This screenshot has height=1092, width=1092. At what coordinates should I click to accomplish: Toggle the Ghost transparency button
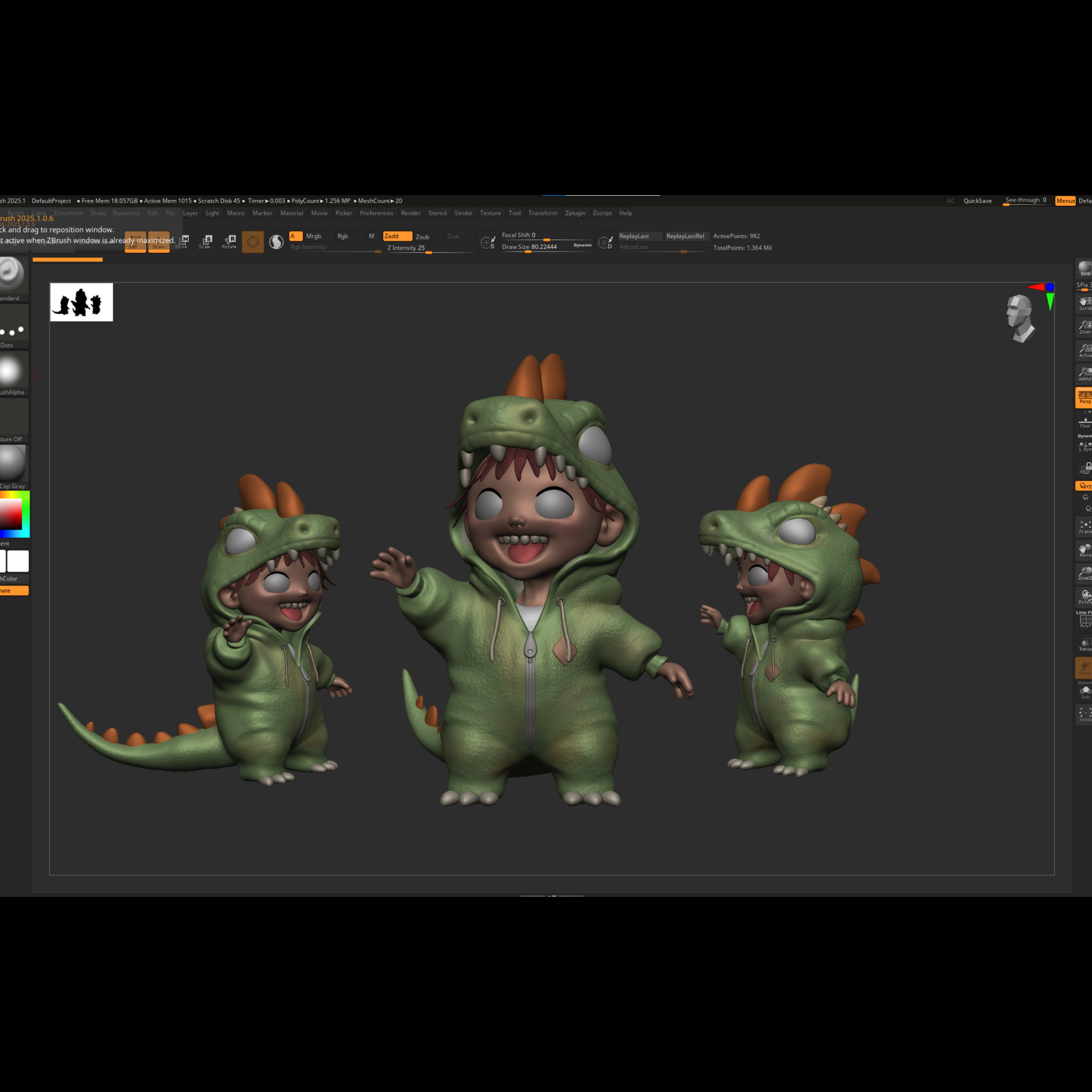pos(1084,668)
